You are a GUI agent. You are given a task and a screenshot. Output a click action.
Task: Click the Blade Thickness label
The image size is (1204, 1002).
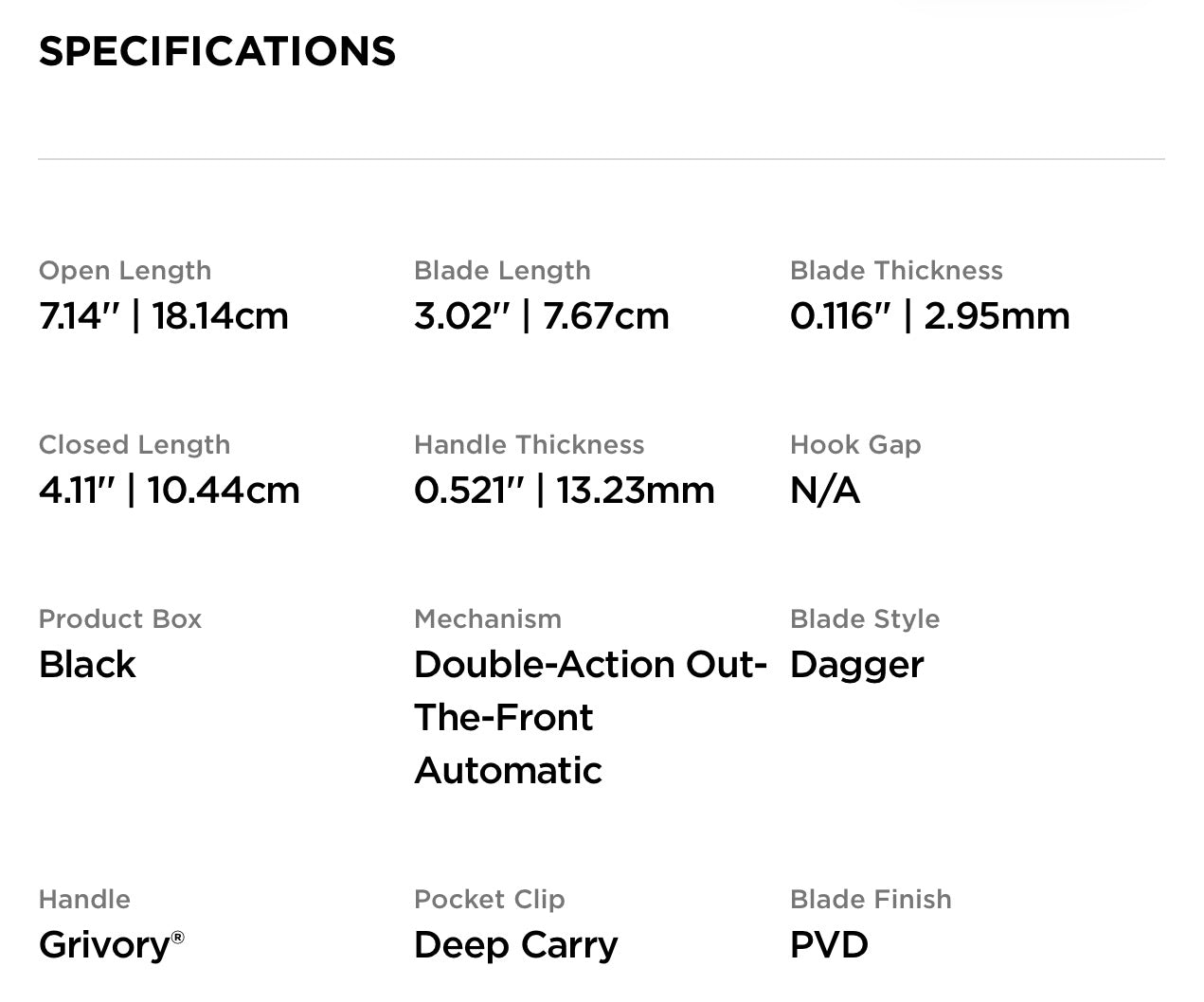click(896, 270)
